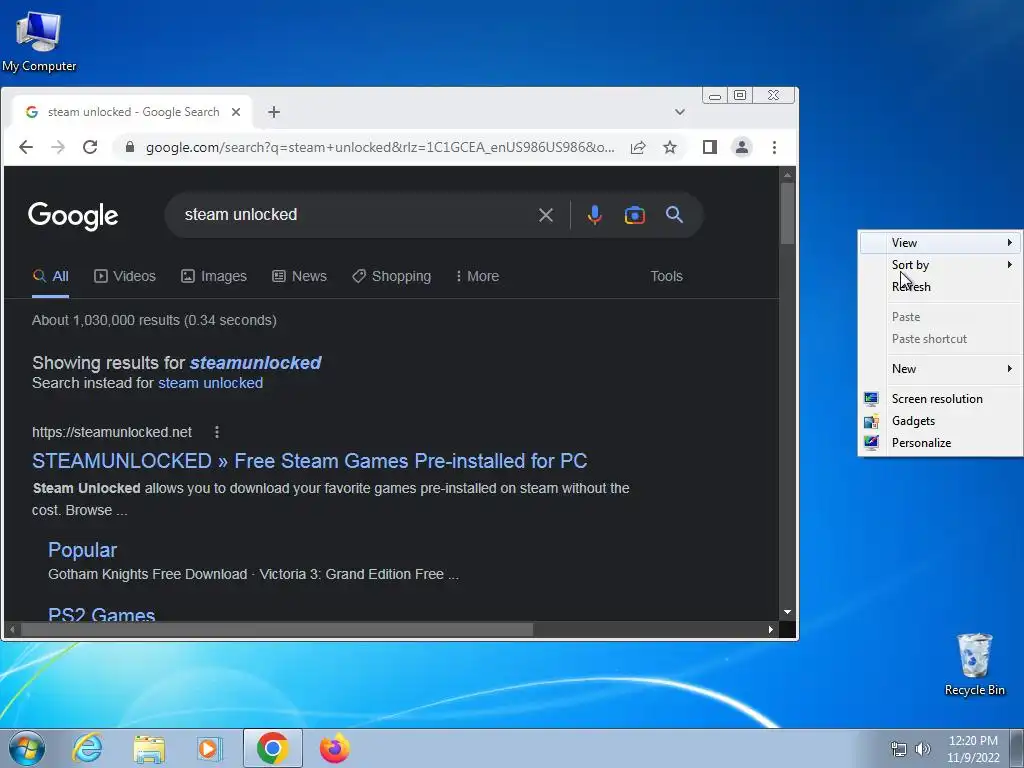Expand the View submenu
Image resolution: width=1024 pixels, height=768 pixels.
coord(940,243)
